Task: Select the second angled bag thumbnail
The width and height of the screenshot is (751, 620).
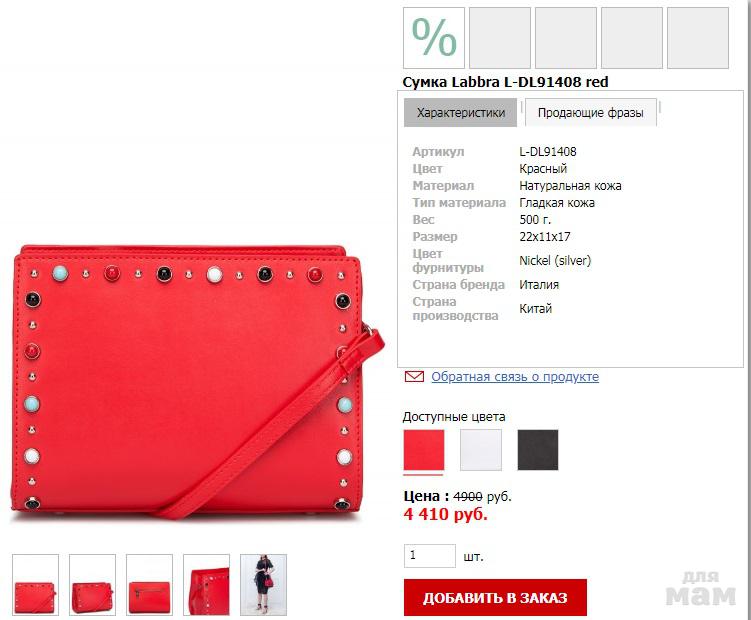Action: tap(92, 585)
